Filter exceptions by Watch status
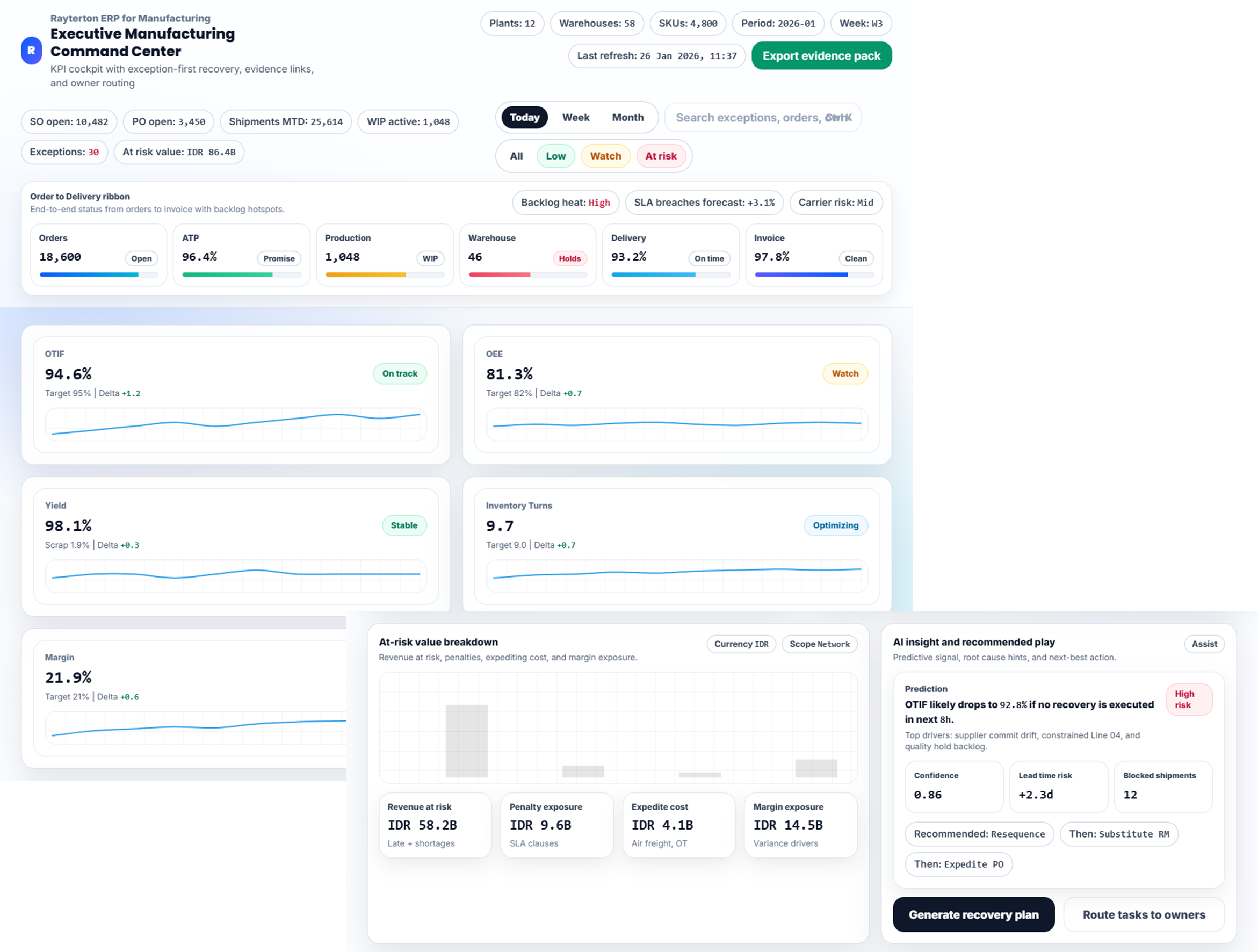Screen dimensions: 1258x952 (605, 156)
